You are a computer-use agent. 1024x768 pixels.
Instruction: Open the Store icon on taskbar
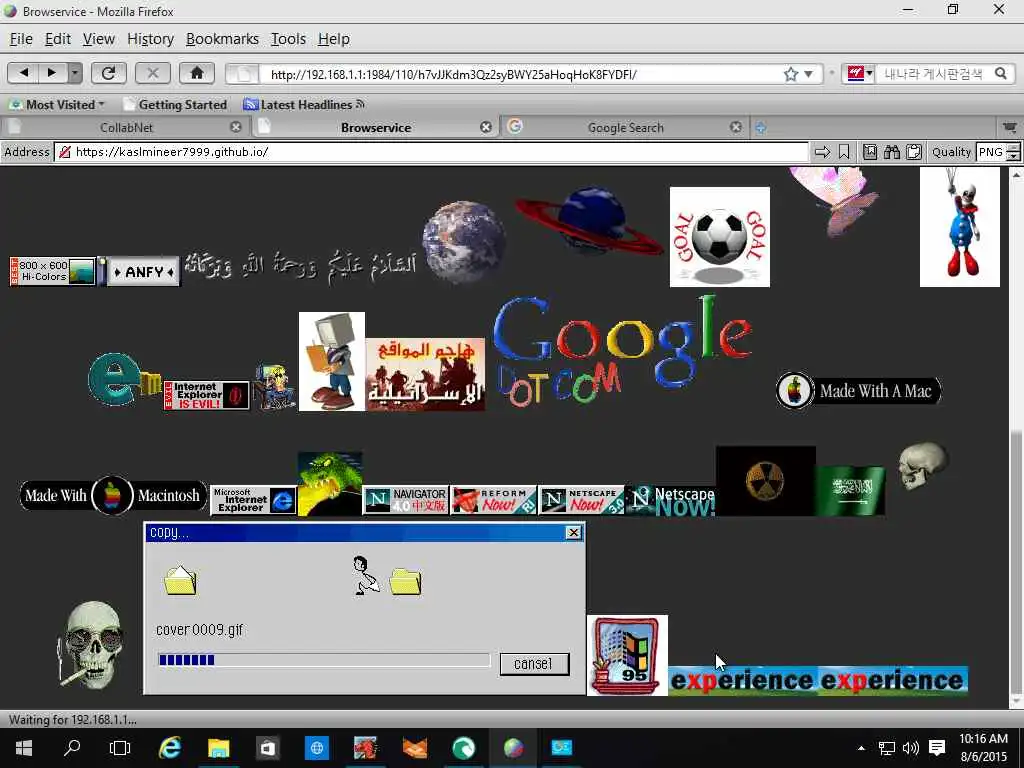268,748
